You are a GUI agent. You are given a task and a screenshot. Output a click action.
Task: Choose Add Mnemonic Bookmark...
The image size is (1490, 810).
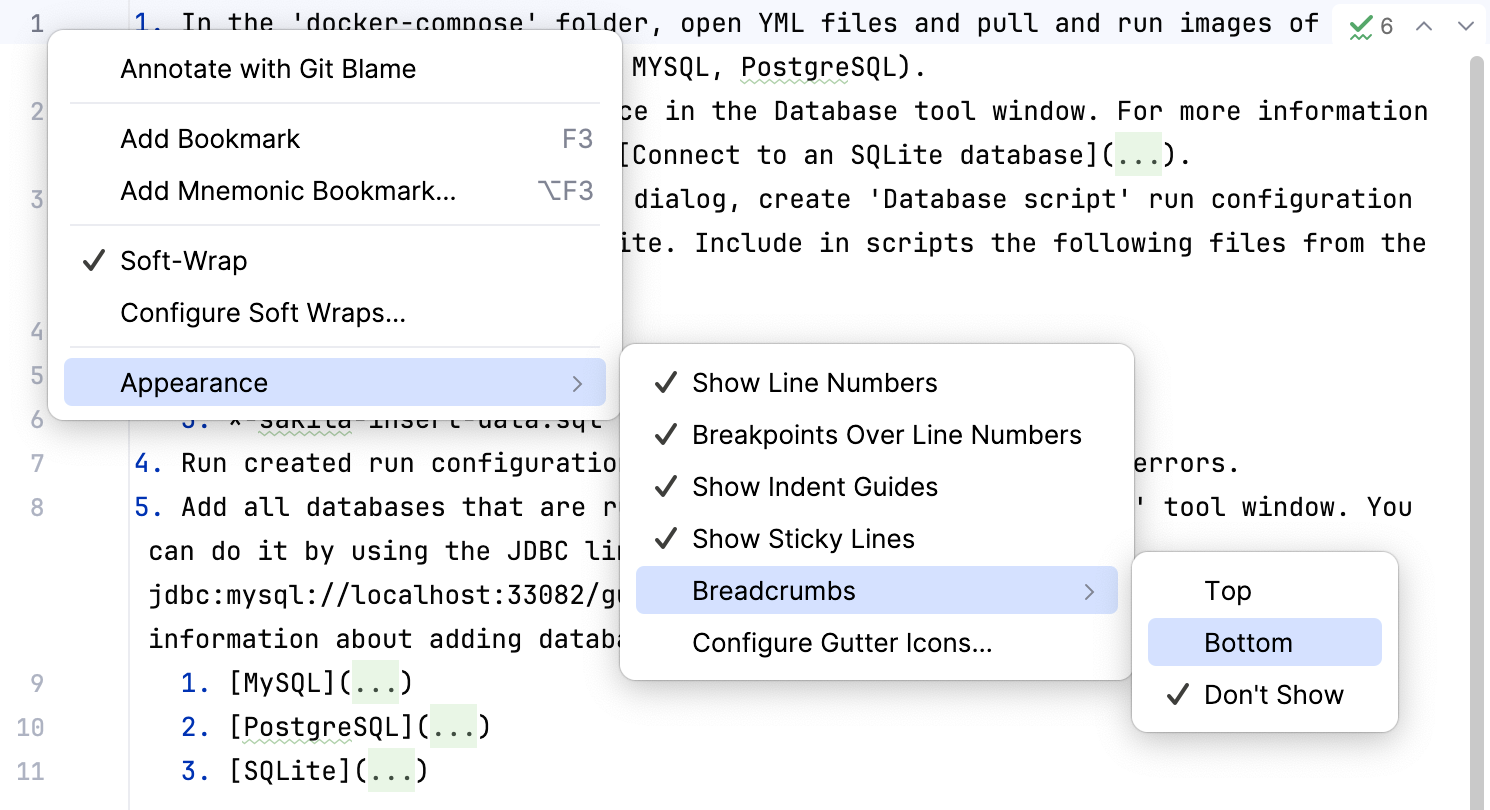287,190
